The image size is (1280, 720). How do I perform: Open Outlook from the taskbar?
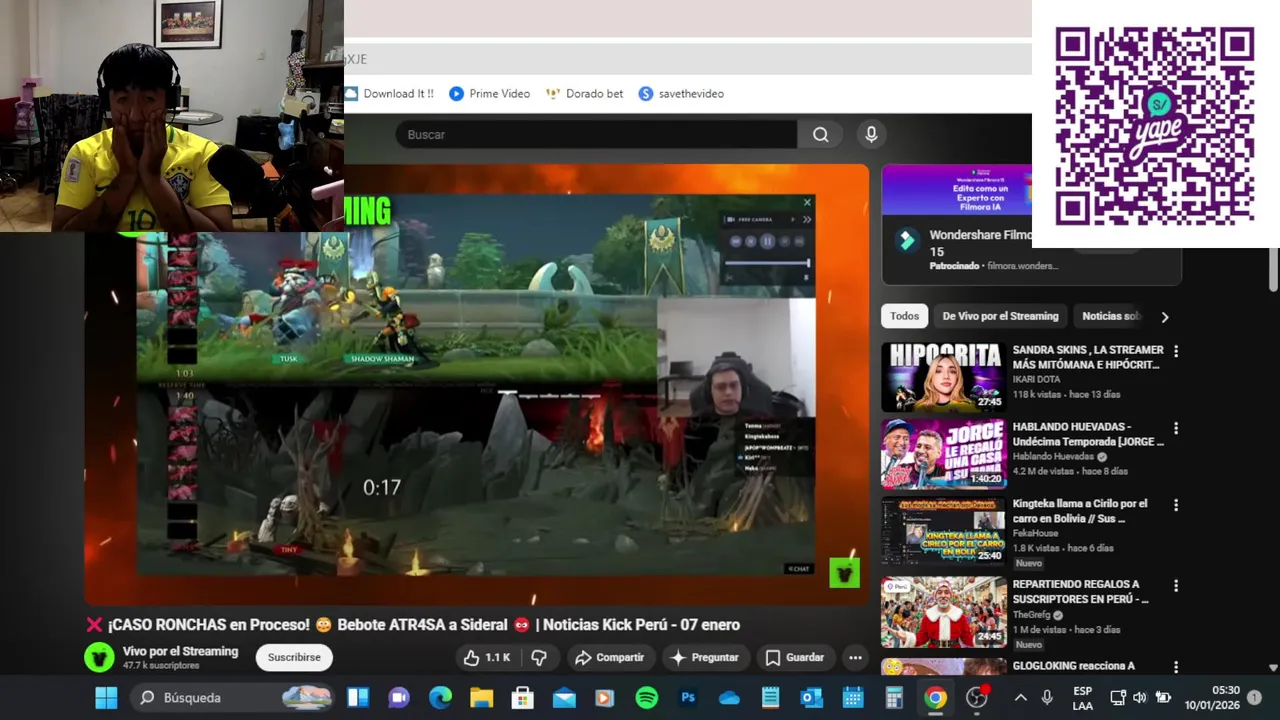pyautogui.click(x=811, y=698)
